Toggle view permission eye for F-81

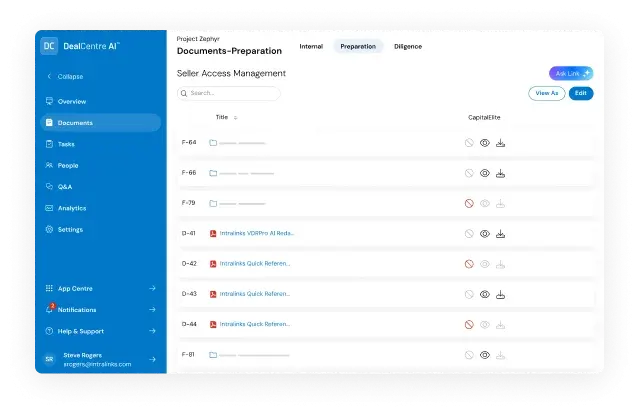point(484,354)
